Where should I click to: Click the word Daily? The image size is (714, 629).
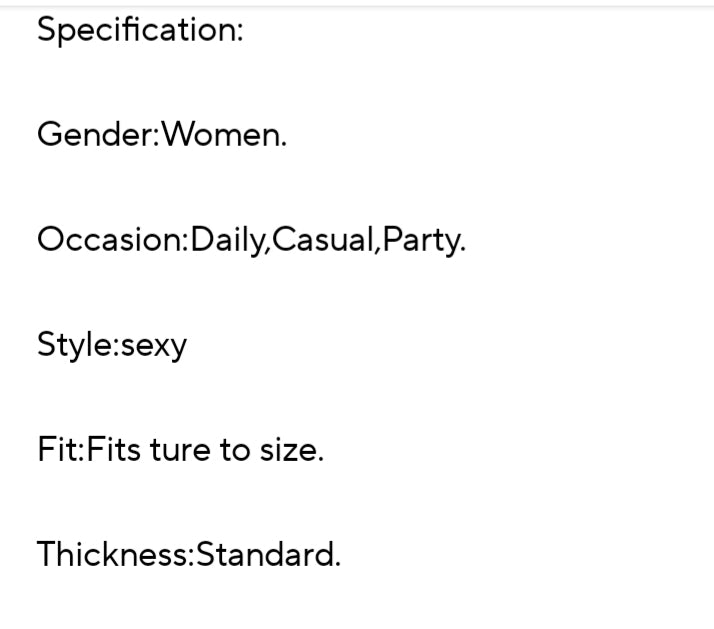(x=227, y=240)
